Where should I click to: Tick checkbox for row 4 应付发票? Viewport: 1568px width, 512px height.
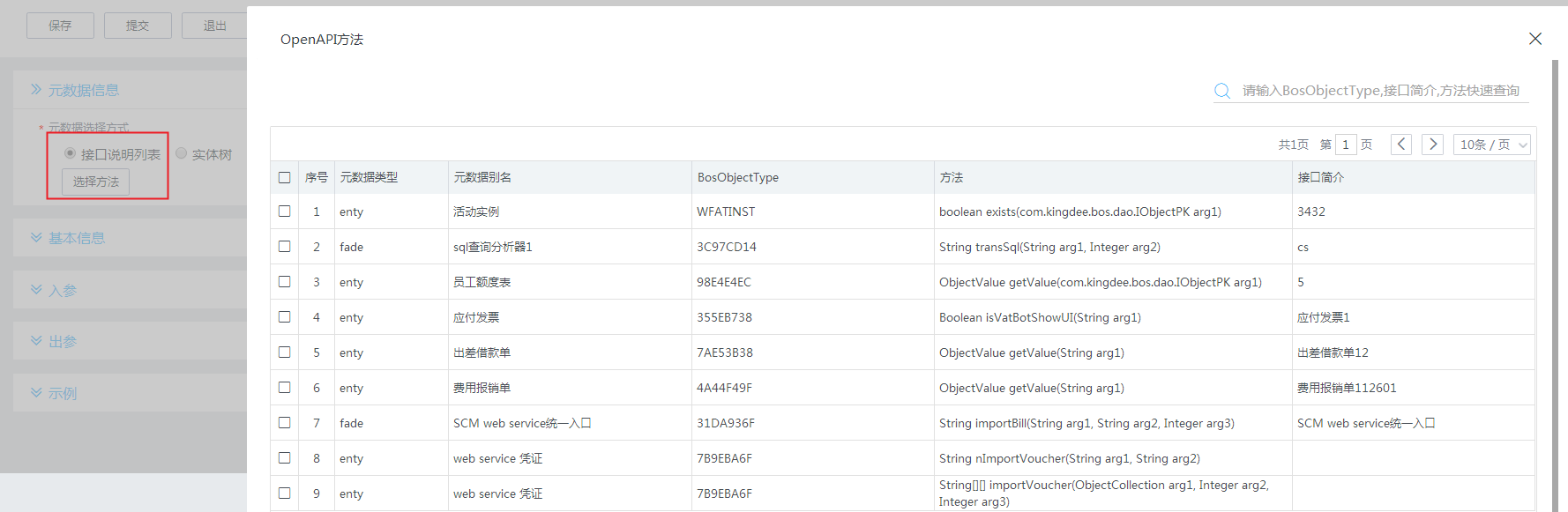284,317
